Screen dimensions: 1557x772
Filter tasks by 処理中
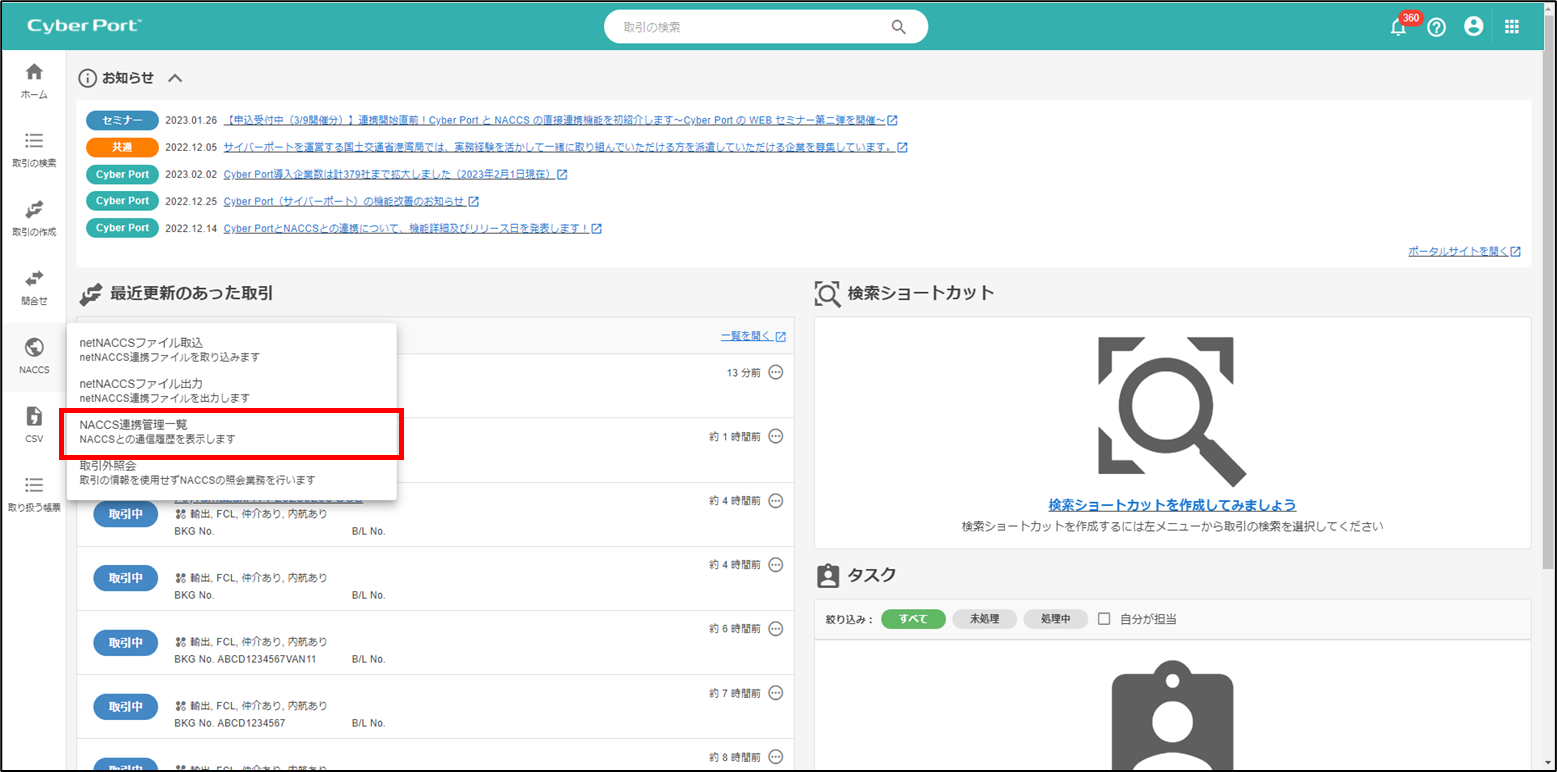click(1055, 619)
